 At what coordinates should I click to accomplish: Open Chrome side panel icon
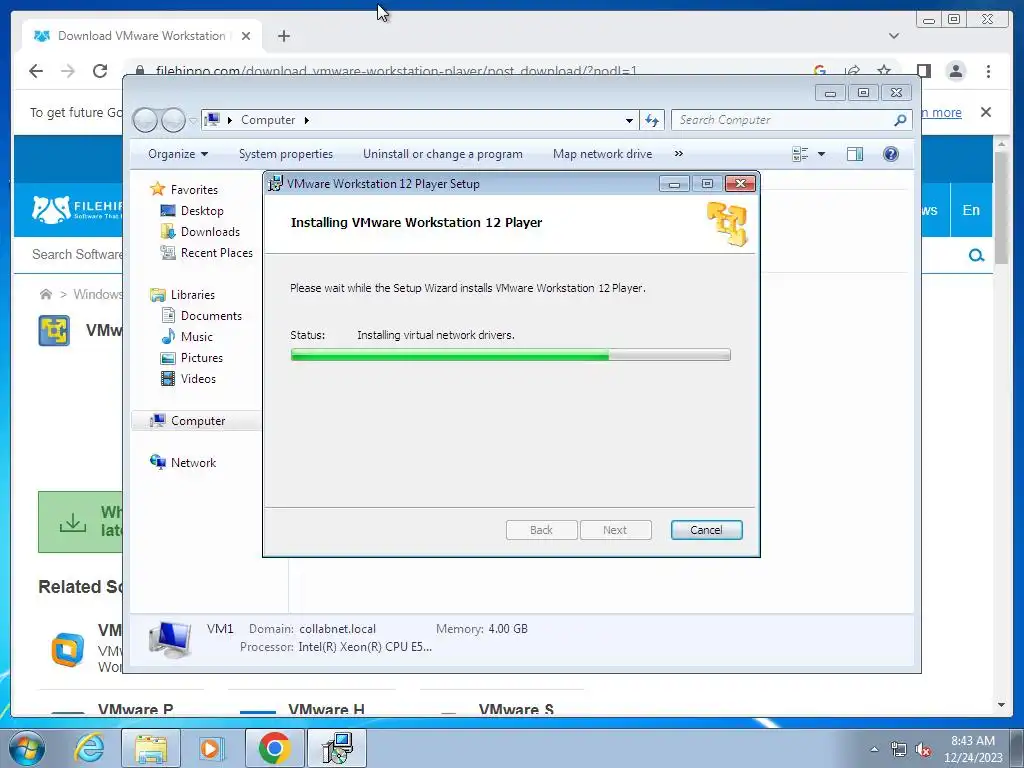[x=923, y=71]
